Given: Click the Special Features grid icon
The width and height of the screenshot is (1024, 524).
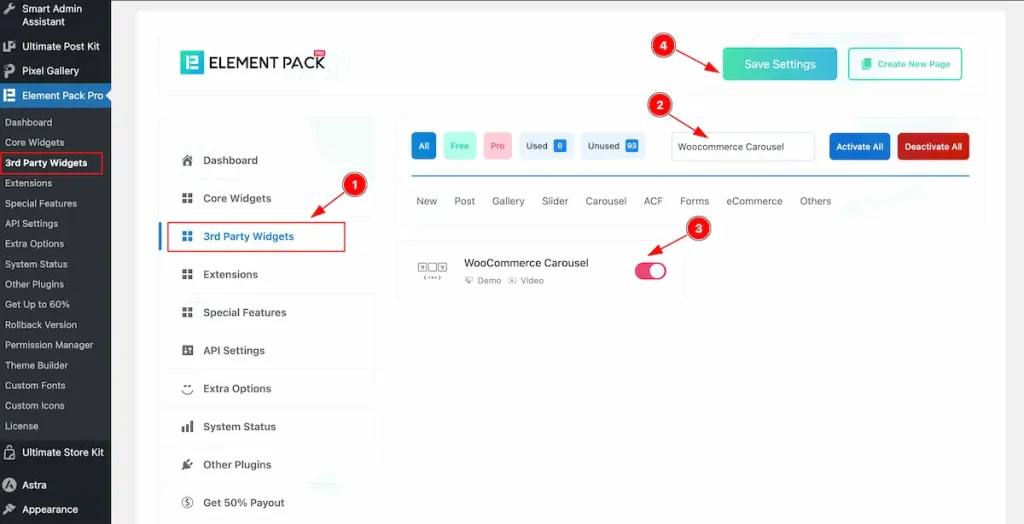Looking at the screenshot, I should point(187,312).
